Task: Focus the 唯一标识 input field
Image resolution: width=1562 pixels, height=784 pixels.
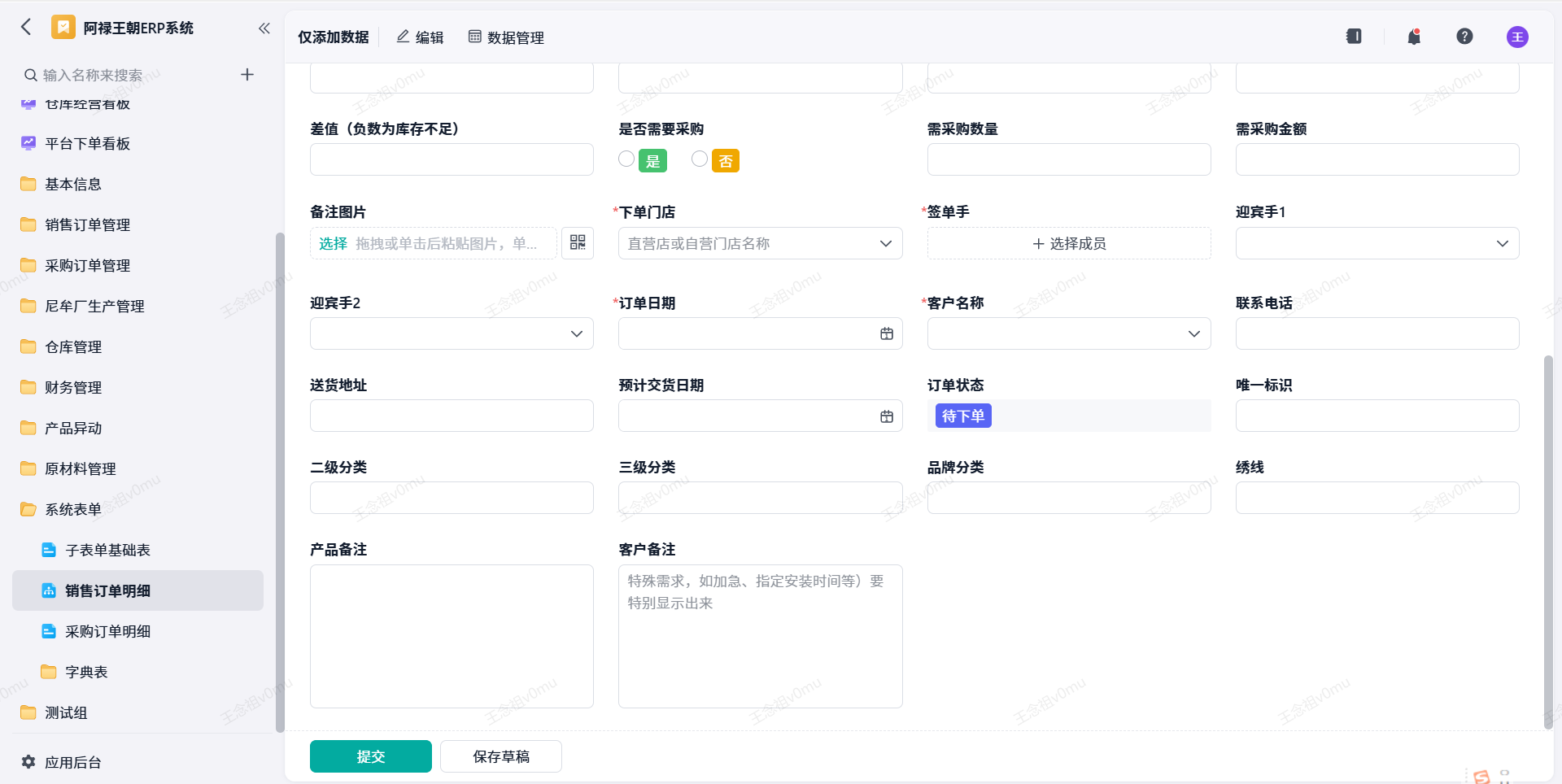Action: click(1377, 416)
